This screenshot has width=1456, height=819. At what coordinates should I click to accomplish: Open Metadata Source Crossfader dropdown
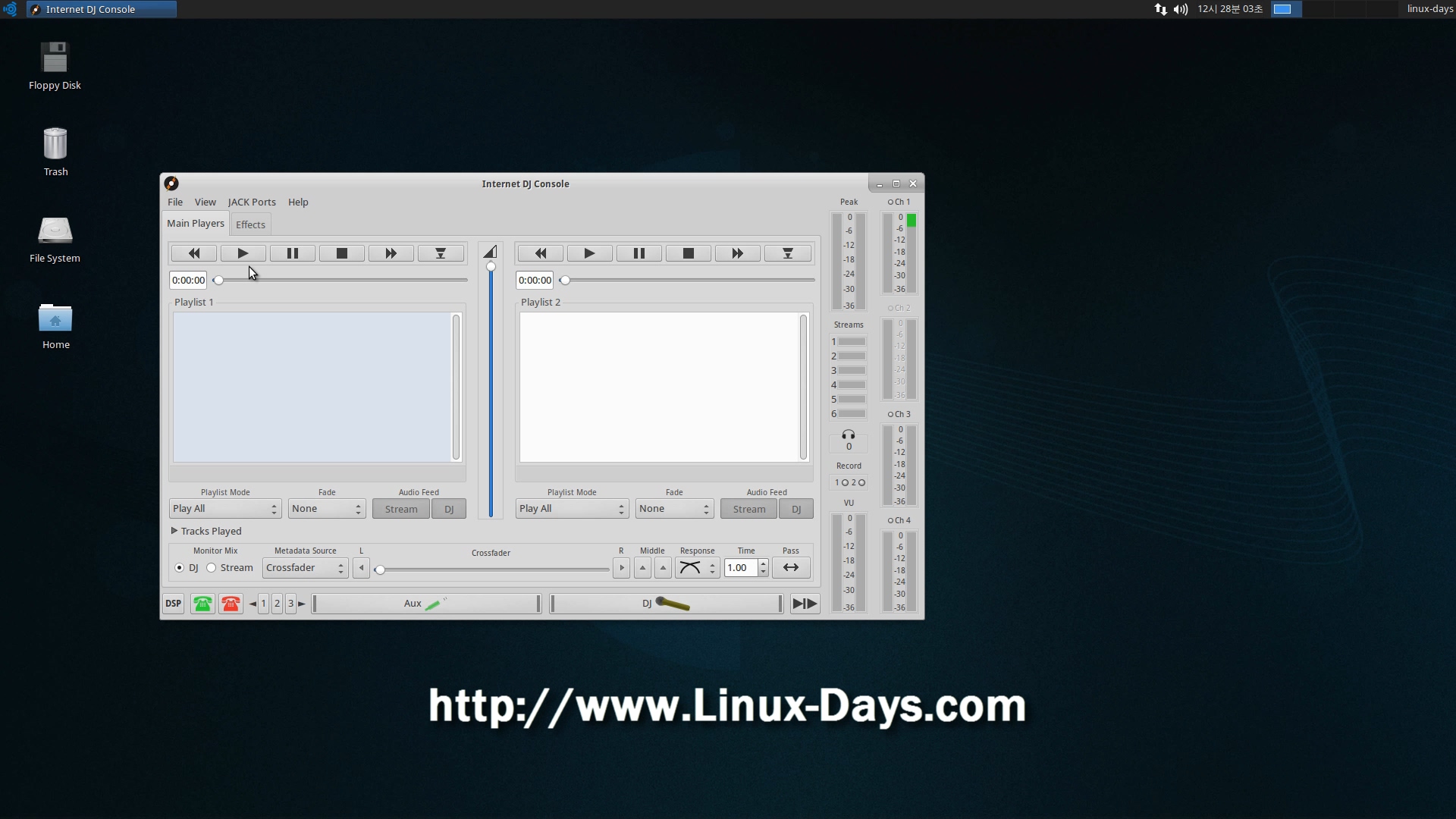click(x=306, y=568)
